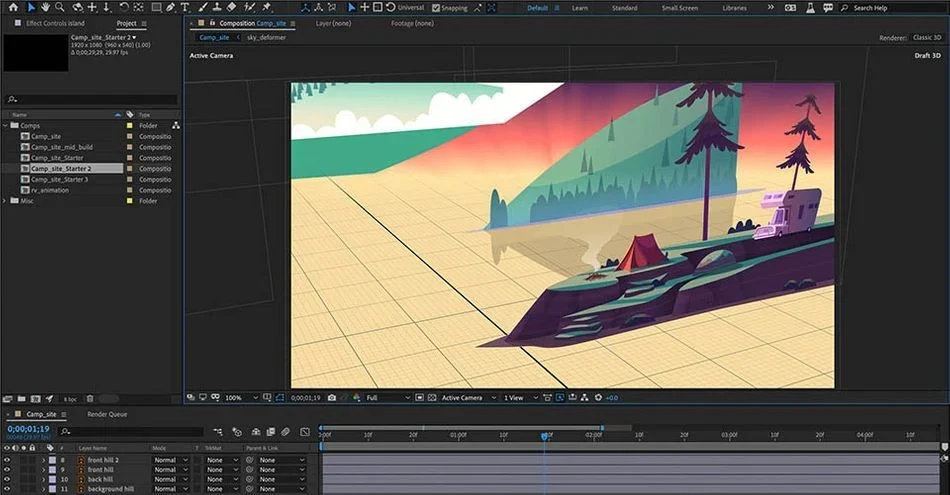The height and width of the screenshot is (495, 950).
Task: Click the Universal tool label
Action: [x=411, y=8]
